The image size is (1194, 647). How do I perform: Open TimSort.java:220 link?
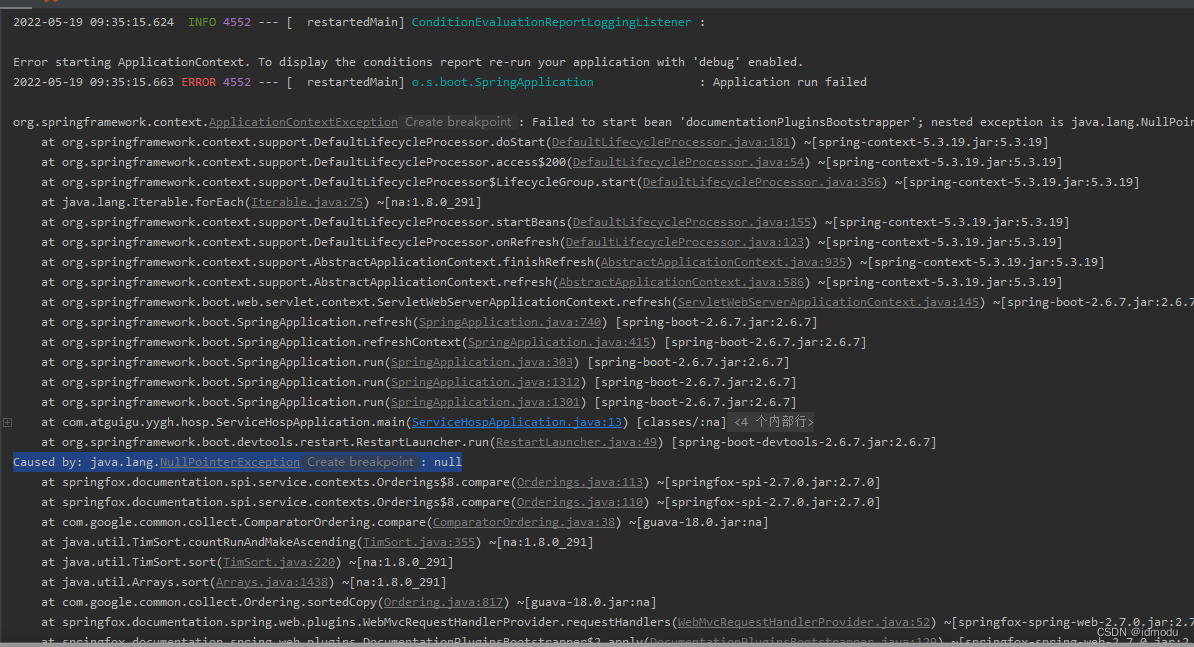tap(278, 562)
